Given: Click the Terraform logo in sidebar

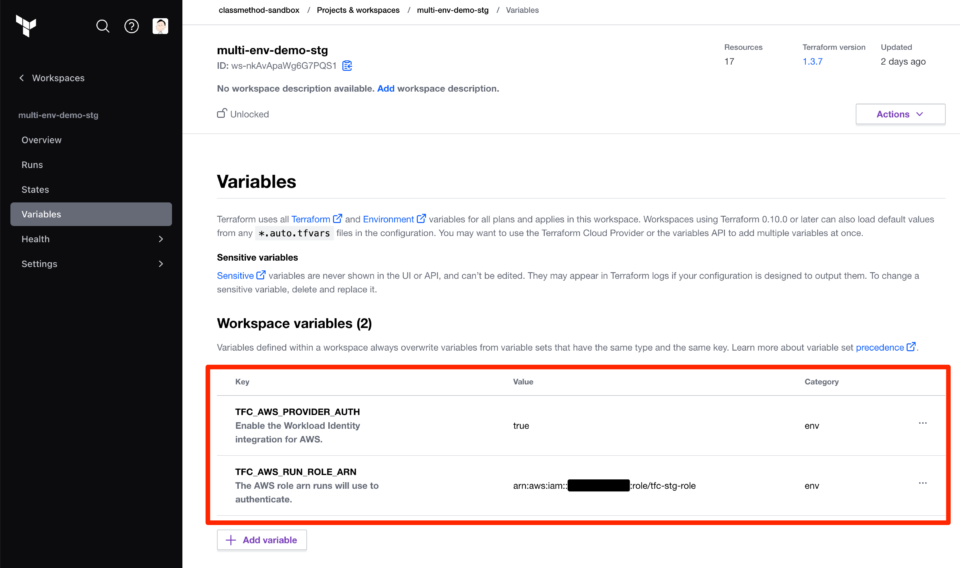Looking at the screenshot, I should pos(26,26).
